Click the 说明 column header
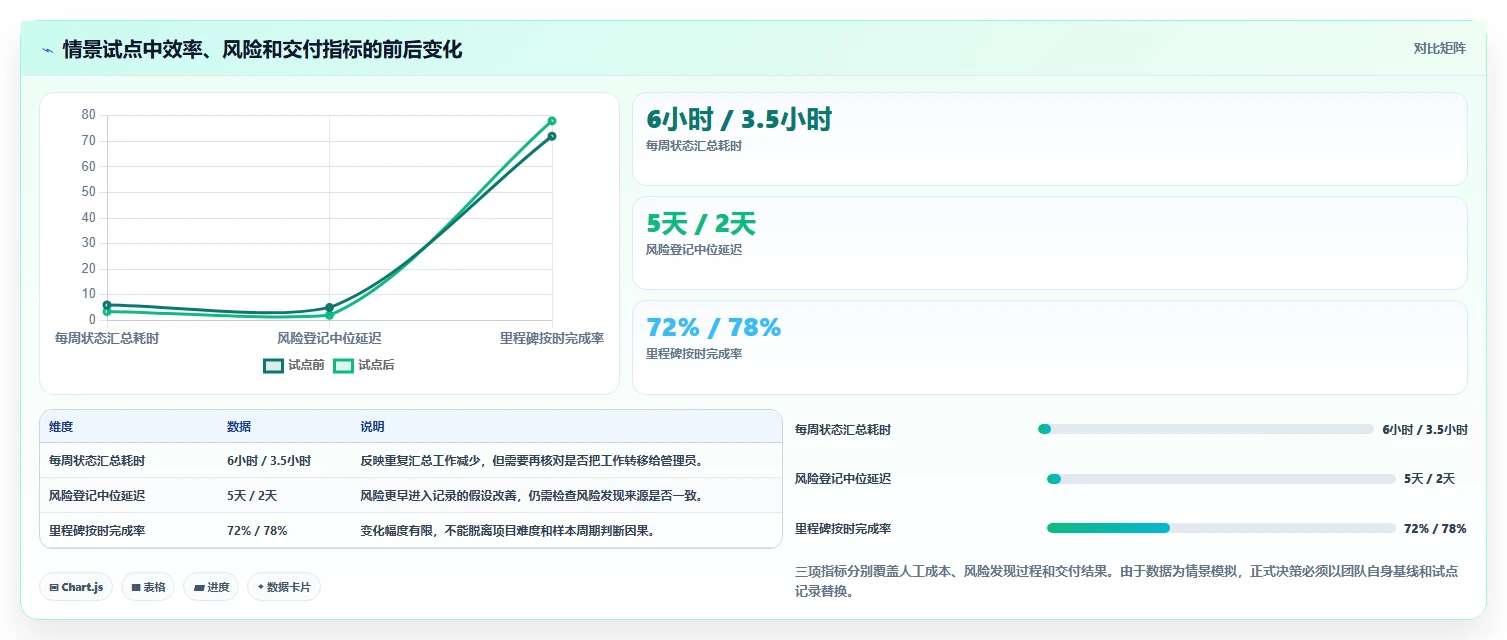1507x640 pixels. coord(372,427)
